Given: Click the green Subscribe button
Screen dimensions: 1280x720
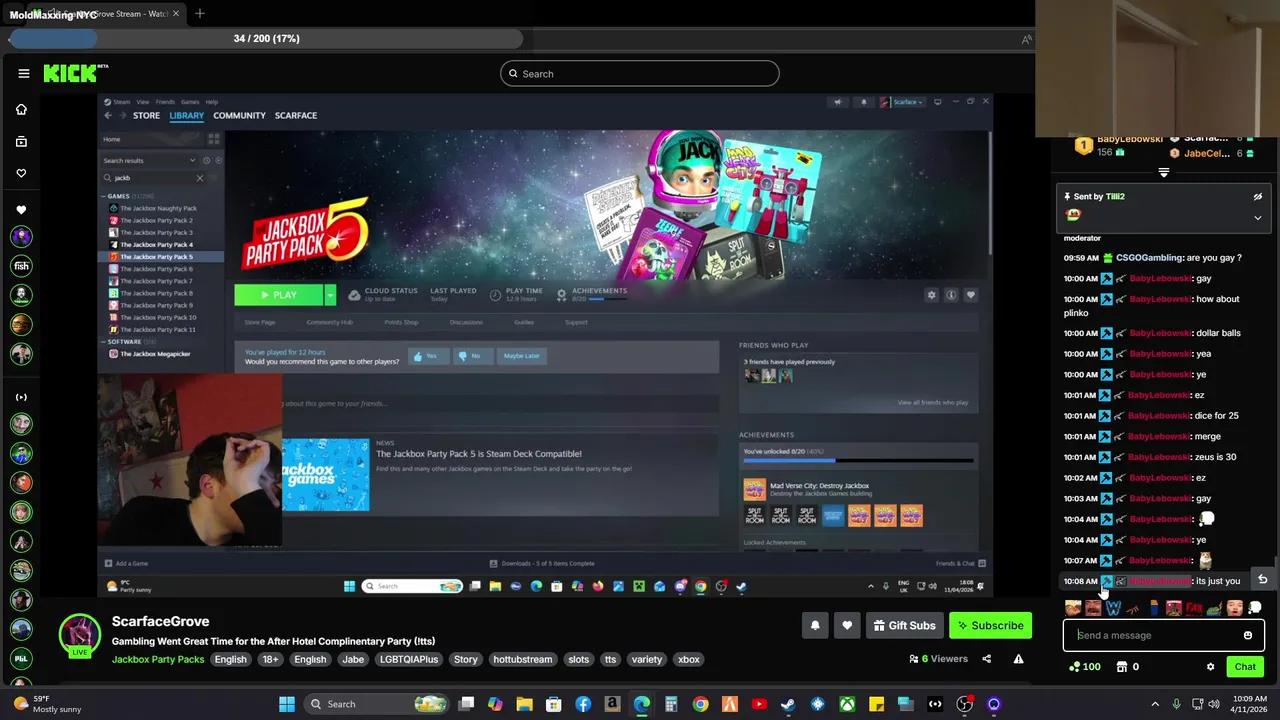Looking at the screenshot, I should point(990,626).
